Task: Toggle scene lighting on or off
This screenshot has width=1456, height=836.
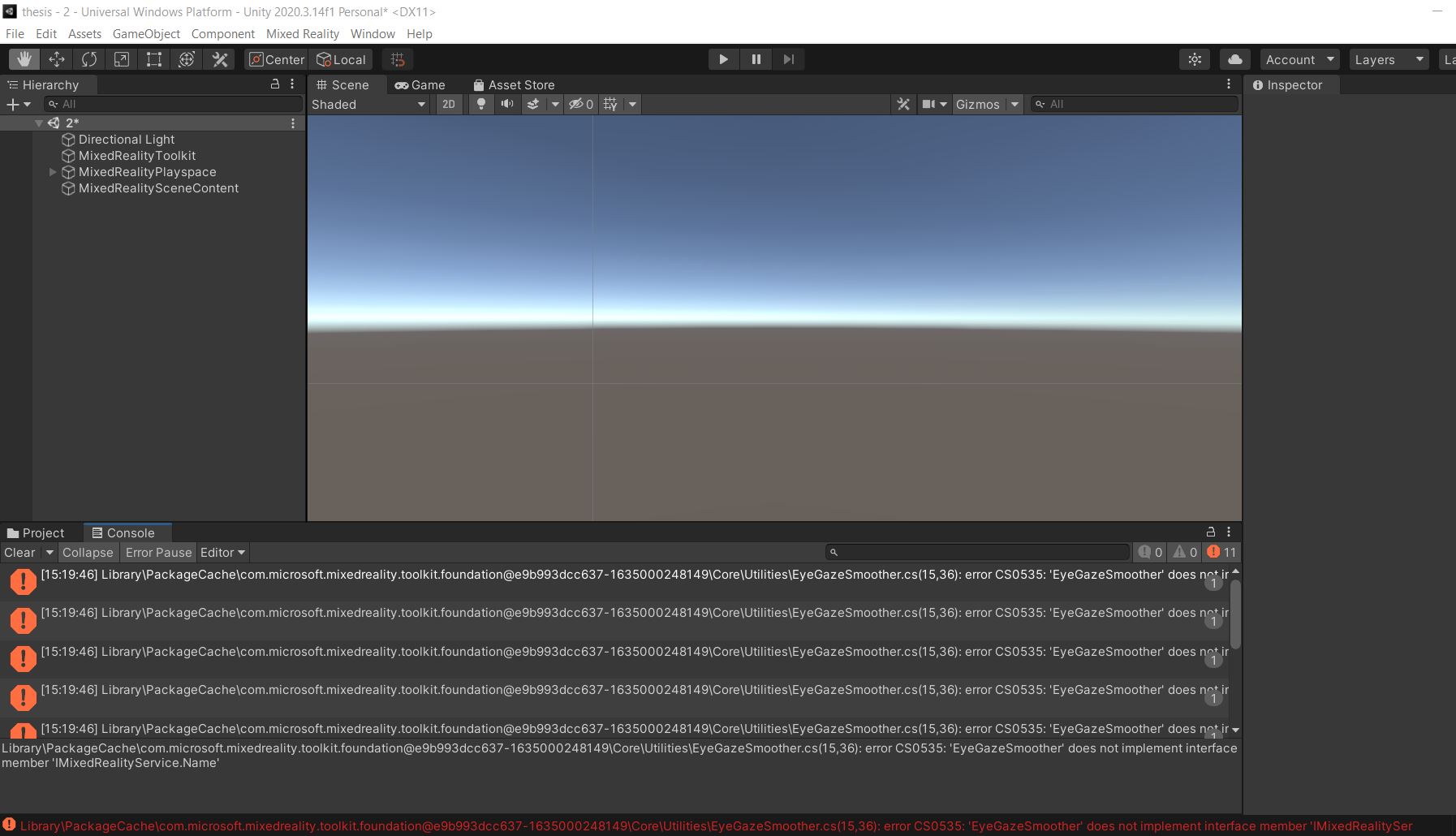Action: [x=481, y=104]
